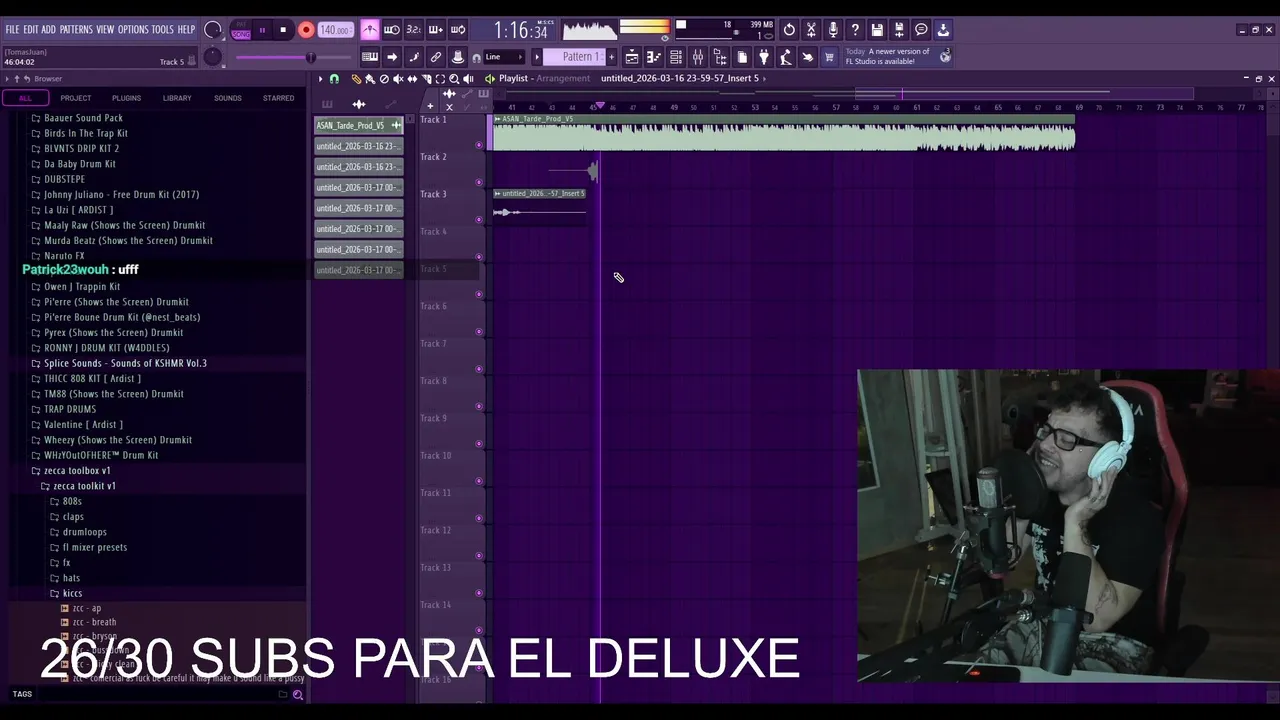
Task: Switch browser to the STARRED tab
Action: [x=278, y=98]
